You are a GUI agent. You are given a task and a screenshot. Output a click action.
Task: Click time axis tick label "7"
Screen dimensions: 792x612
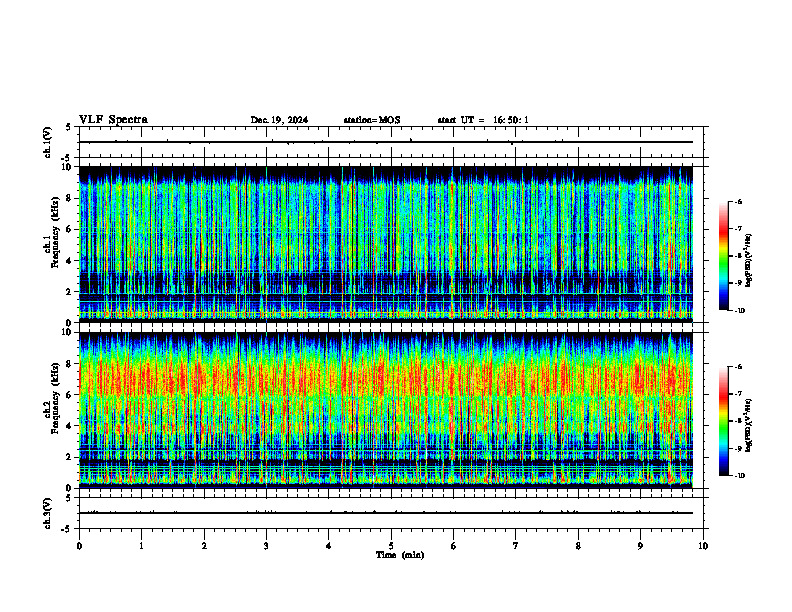click(516, 546)
